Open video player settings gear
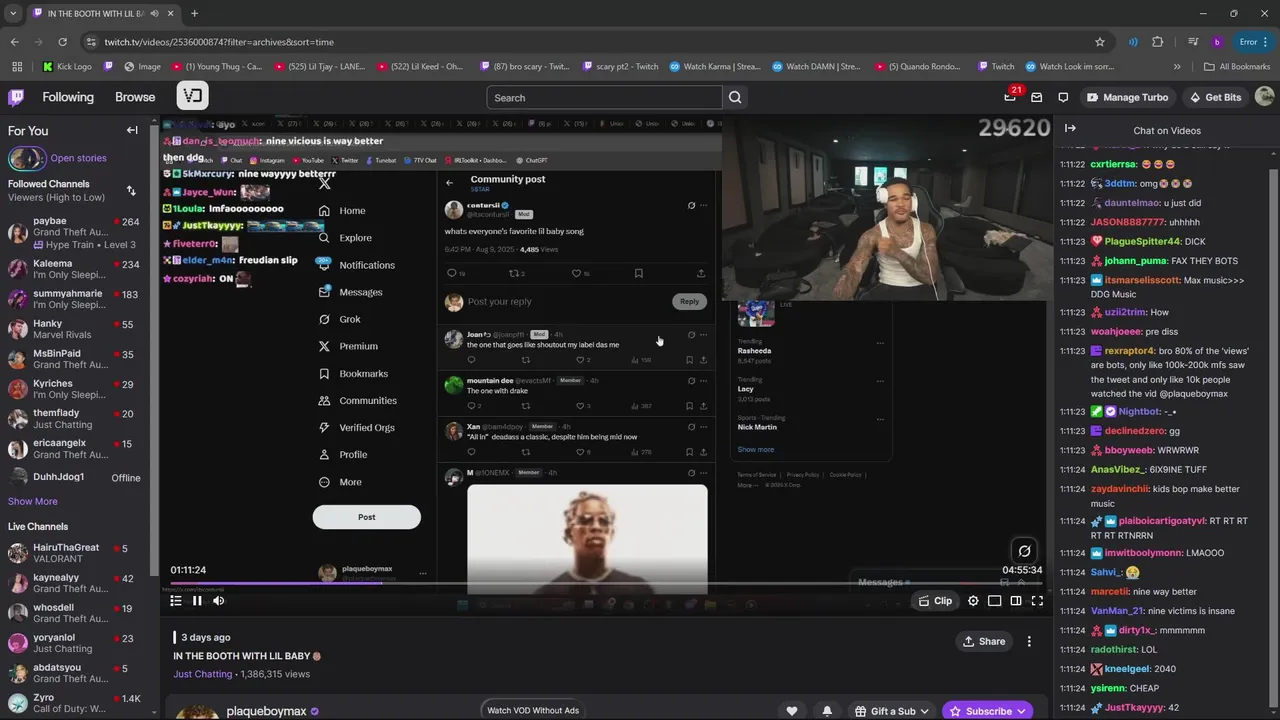The width and height of the screenshot is (1280, 720). (973, 601)
